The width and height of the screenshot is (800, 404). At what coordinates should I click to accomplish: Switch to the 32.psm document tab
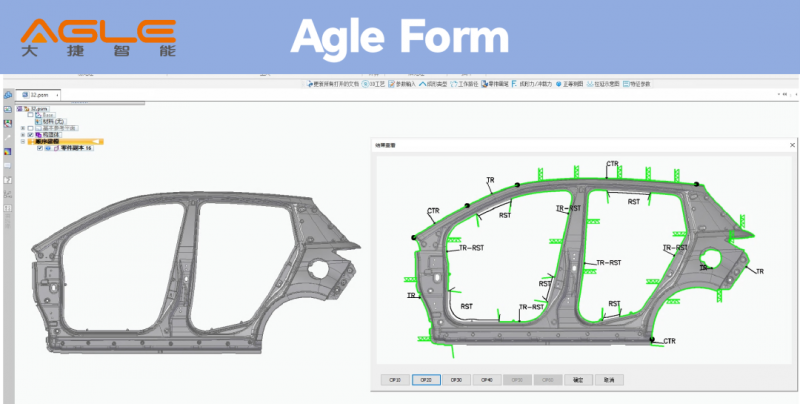coord(38,95)
